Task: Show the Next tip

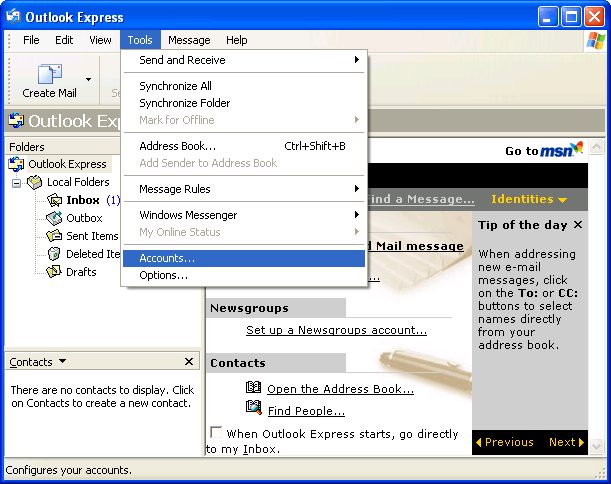Action: coord(567,442)
